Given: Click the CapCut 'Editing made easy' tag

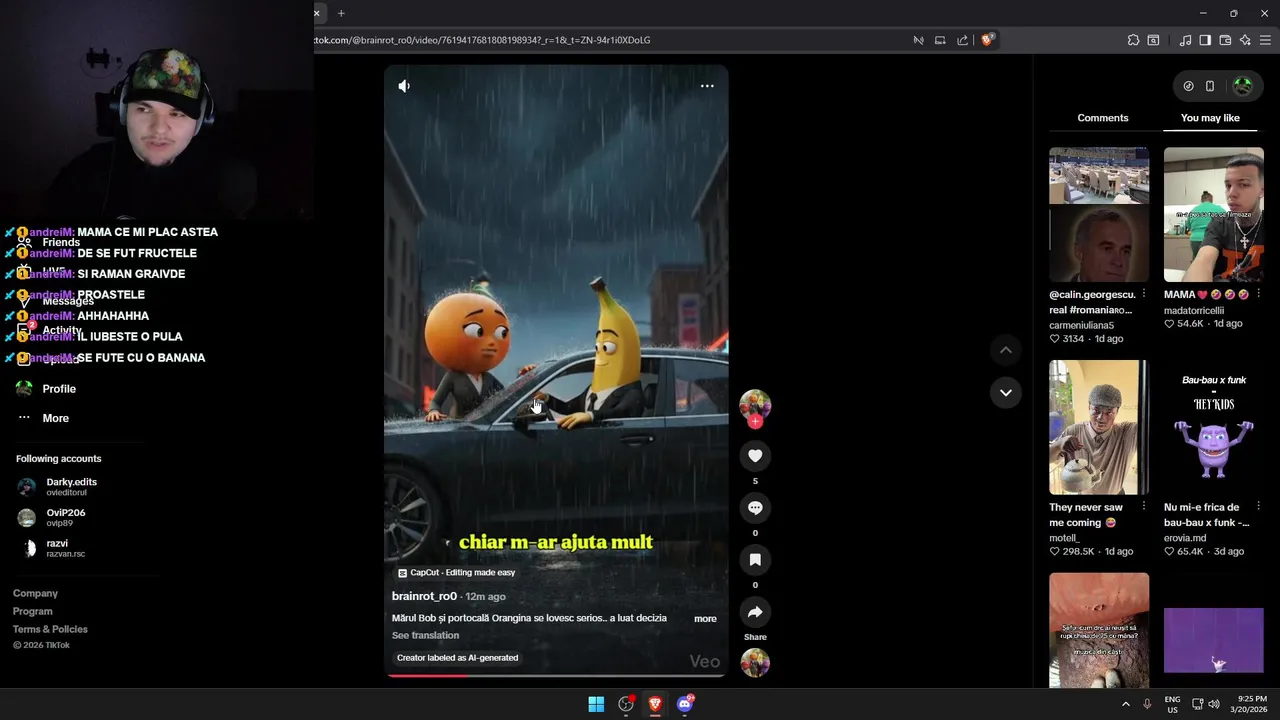Looking at the screenshot, I should (457, 573).
